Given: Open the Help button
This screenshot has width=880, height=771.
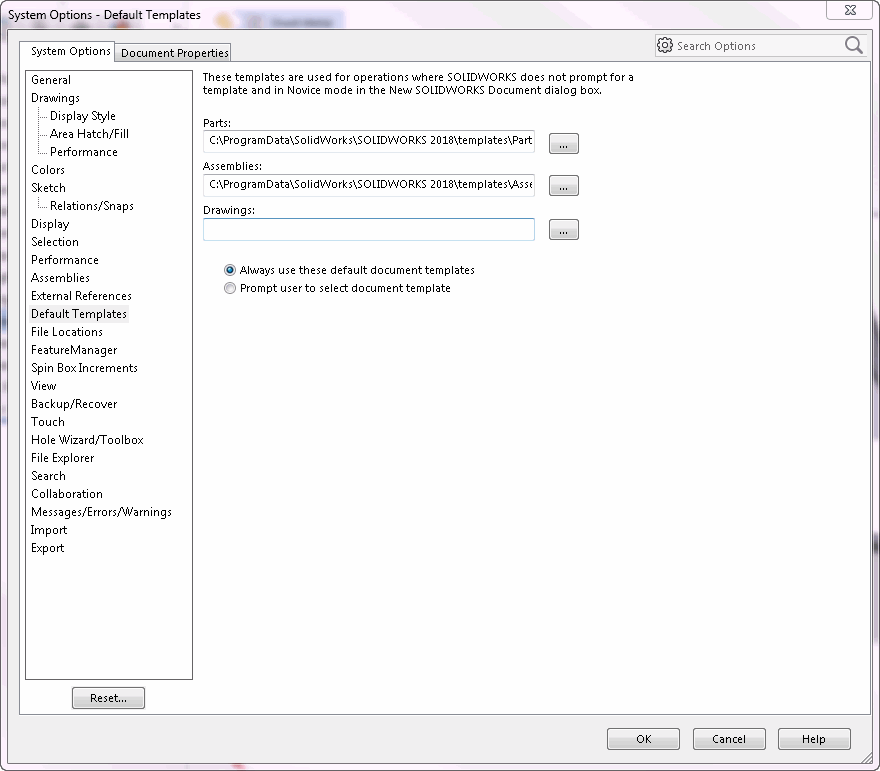Looking at the screenshot, I should click(814, 739).
